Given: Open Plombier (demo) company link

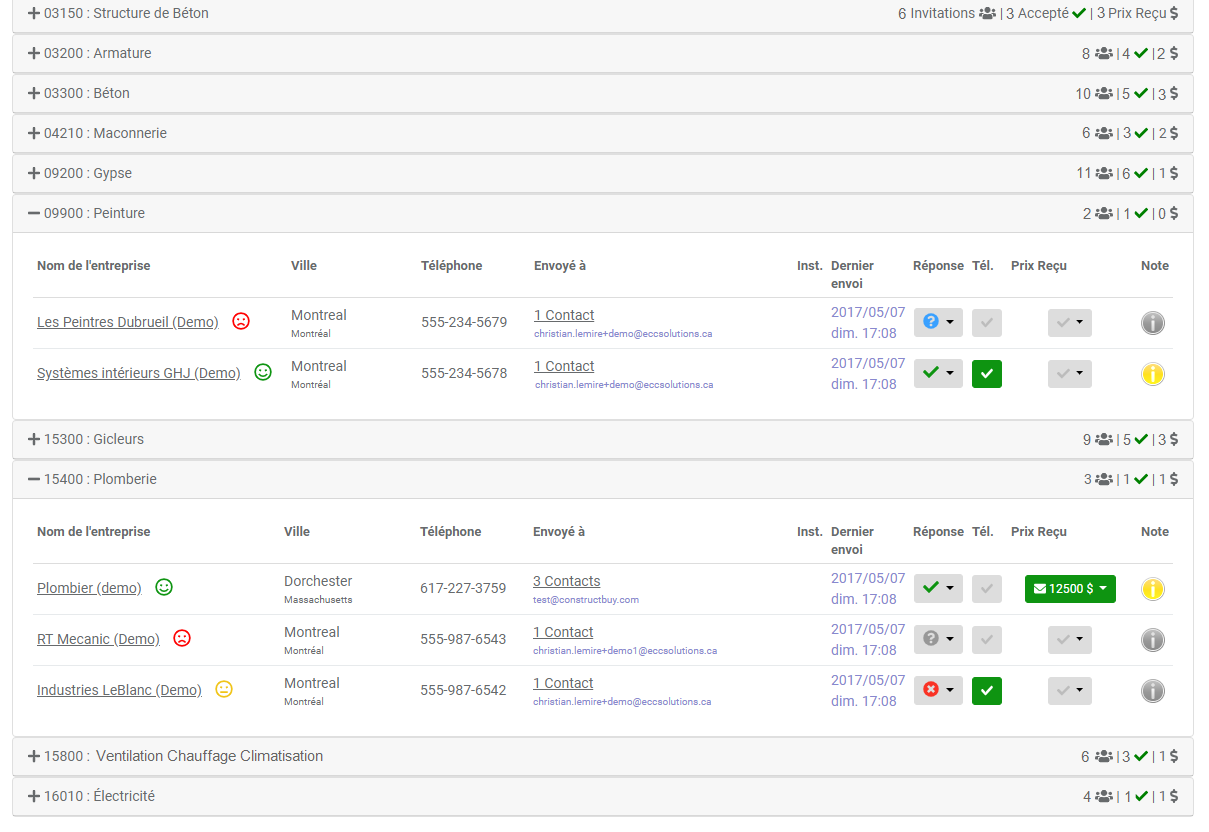Looking at the screenshot, I should [89, 588].
